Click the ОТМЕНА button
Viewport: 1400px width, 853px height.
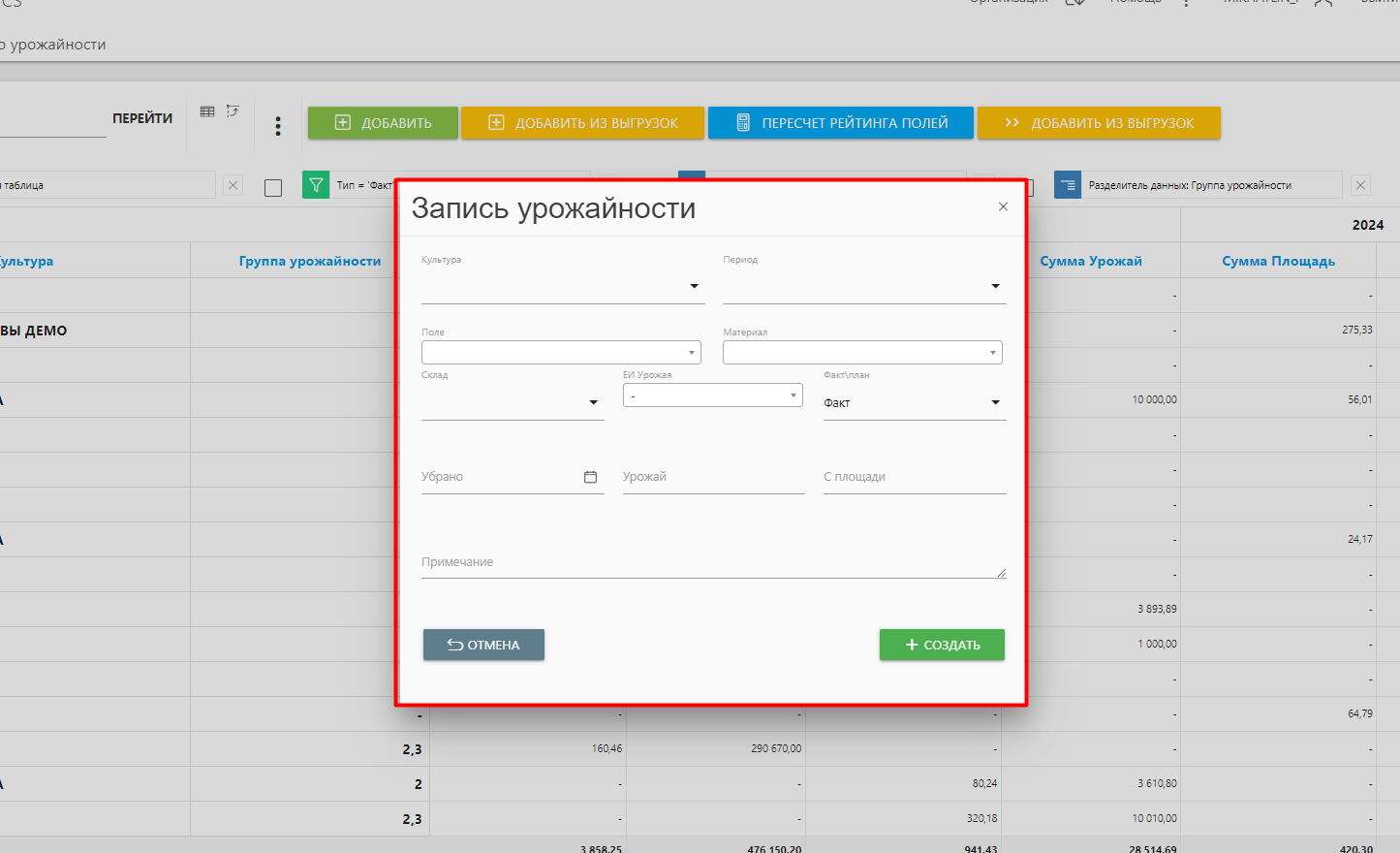point(483,645)
